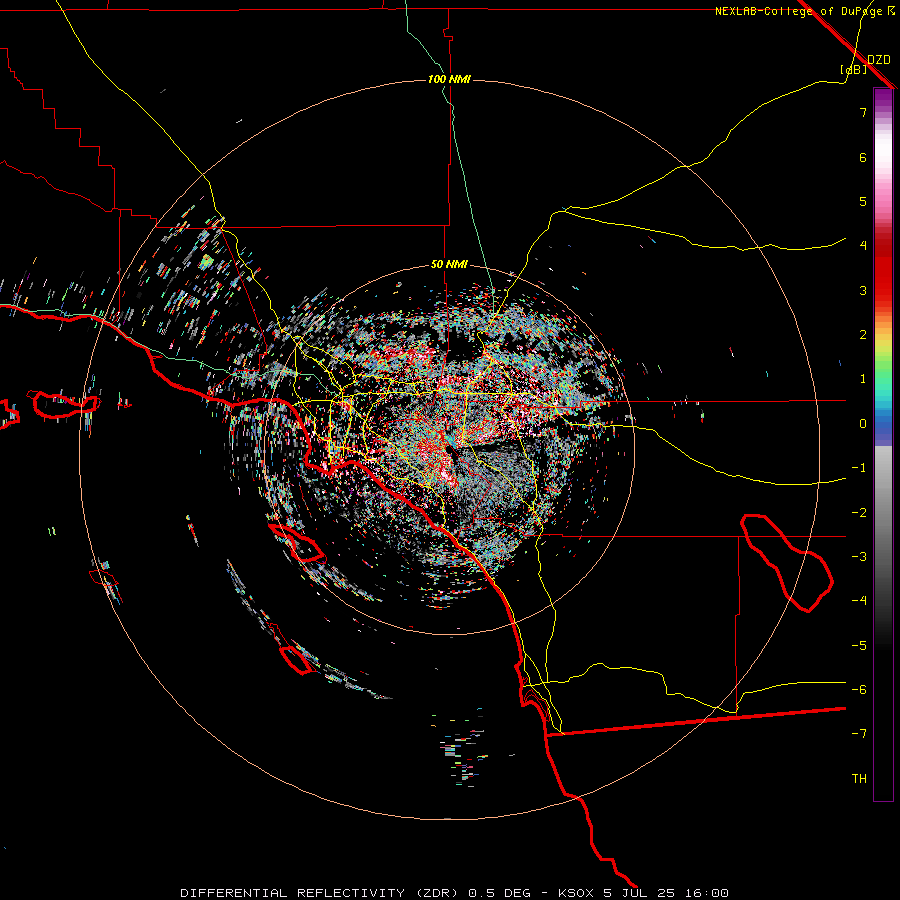Click the color scale label 3

(863, 290)
